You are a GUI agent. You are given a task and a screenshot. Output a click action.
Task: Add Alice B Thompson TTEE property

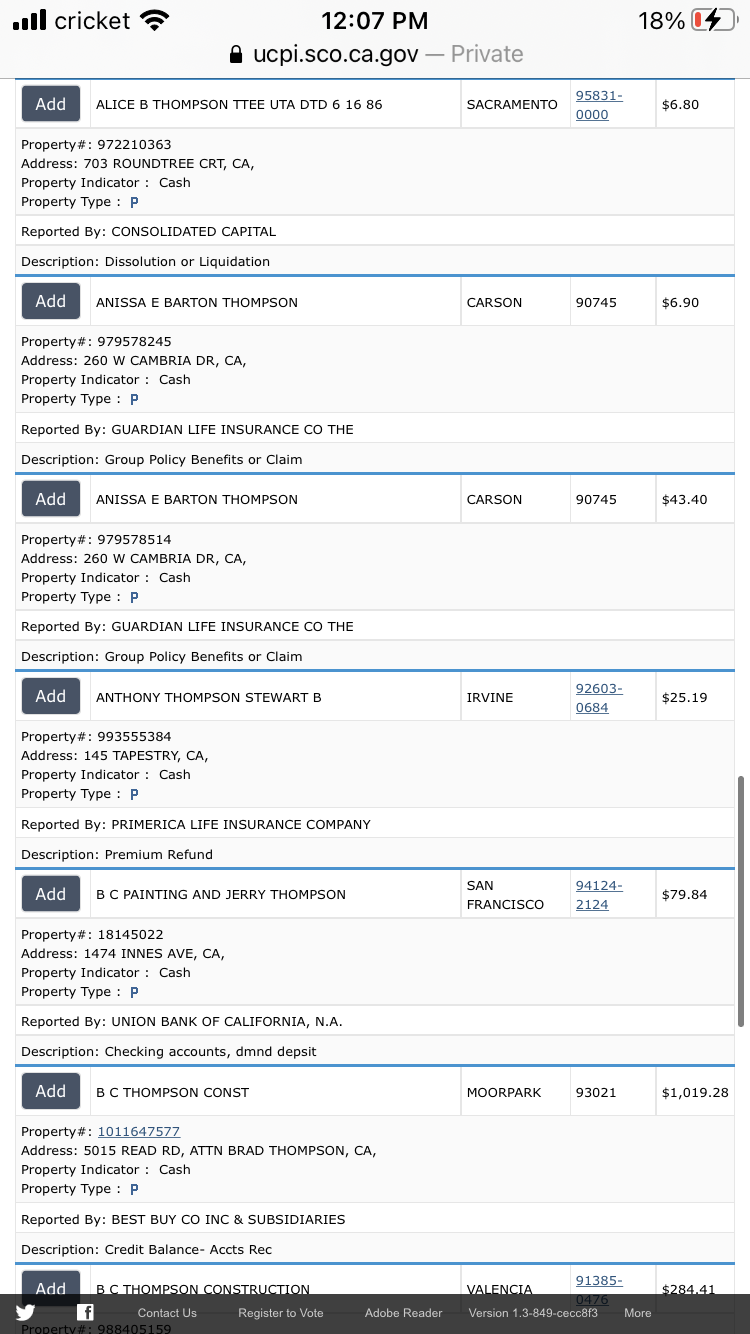51,104
